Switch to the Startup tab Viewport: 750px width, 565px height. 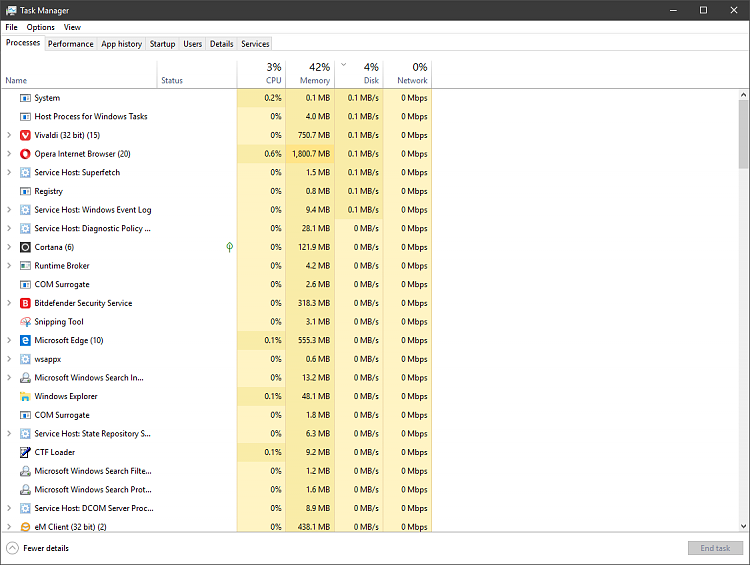(x=163, y=44)
